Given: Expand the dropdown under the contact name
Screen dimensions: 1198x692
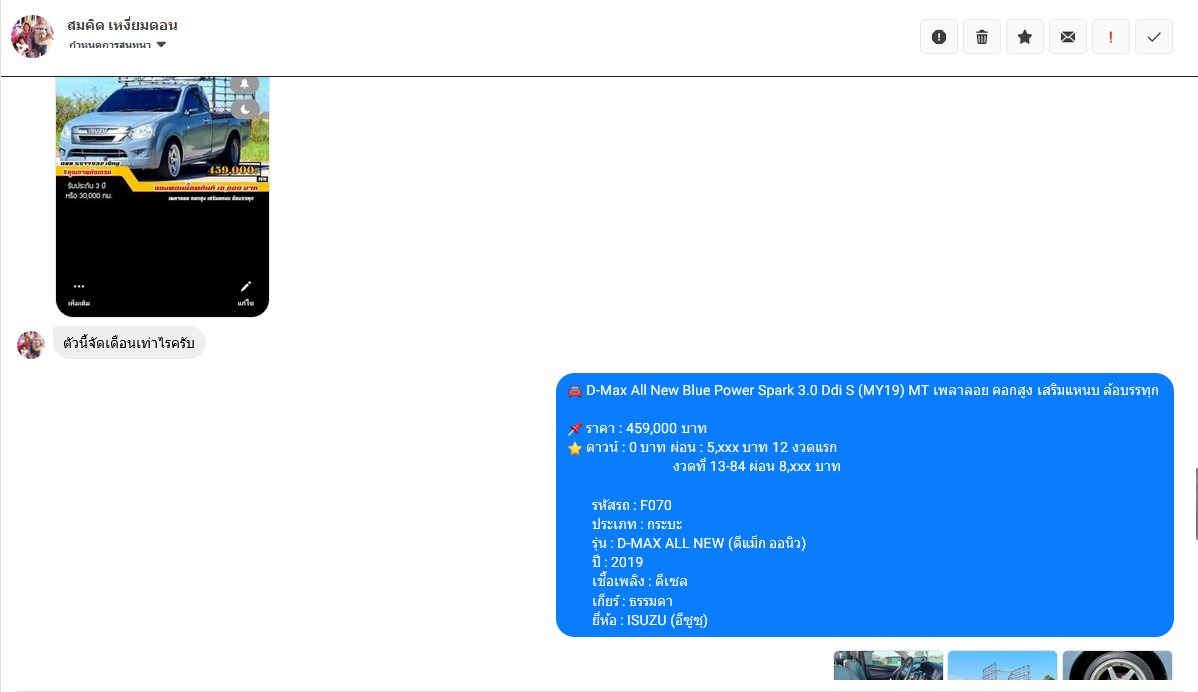Looking at the screenshot, I should click(x=118, y=45).
